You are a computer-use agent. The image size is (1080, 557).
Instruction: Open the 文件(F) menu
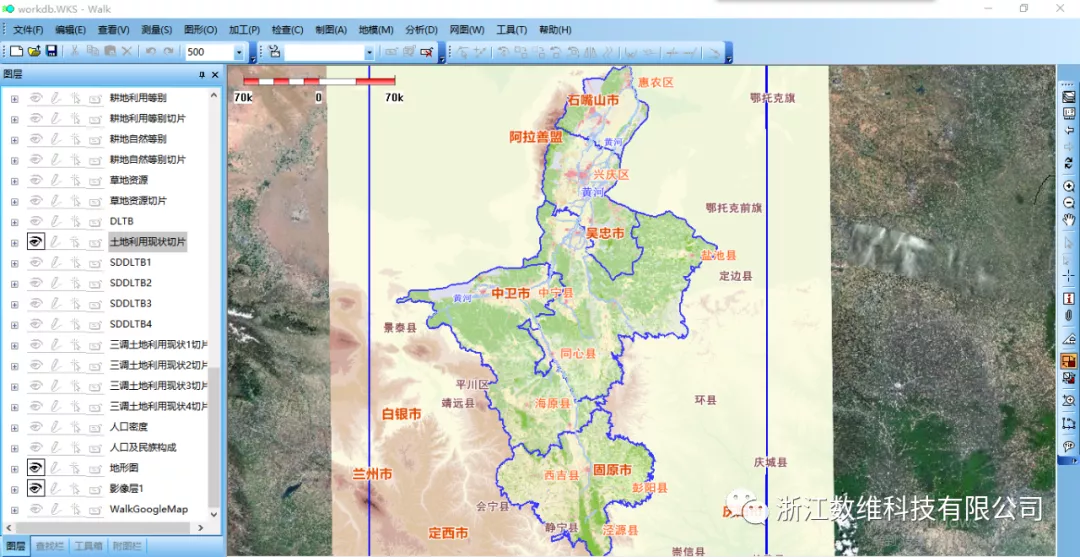coord(28,30)
